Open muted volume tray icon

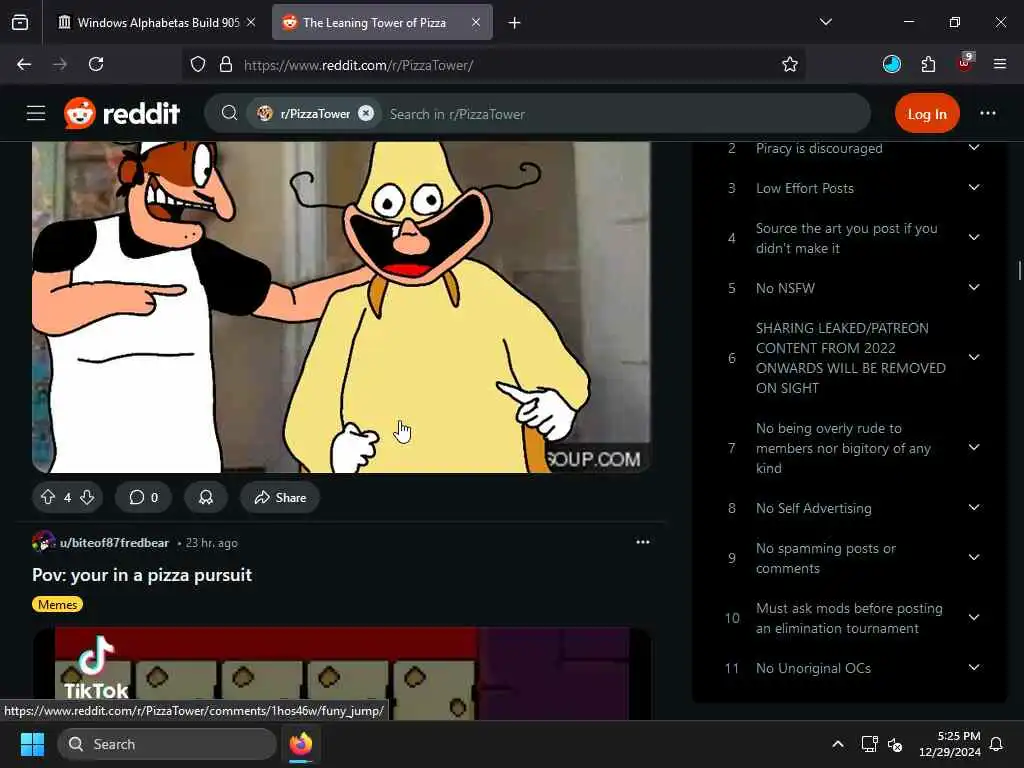[895, 744]
